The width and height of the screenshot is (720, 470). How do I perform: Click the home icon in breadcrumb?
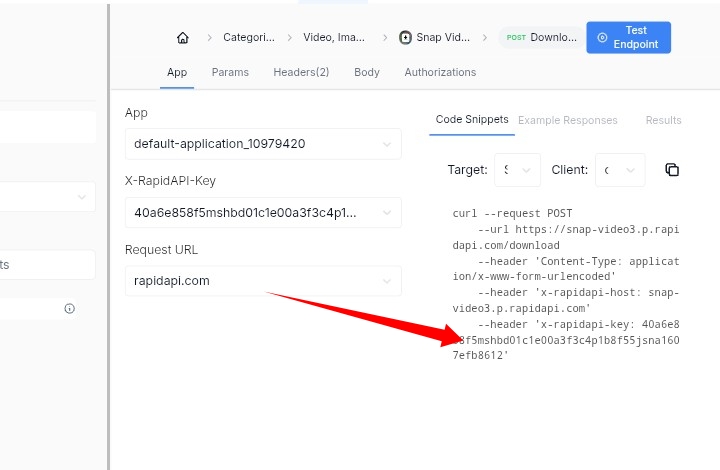click(x=182, y=38)
